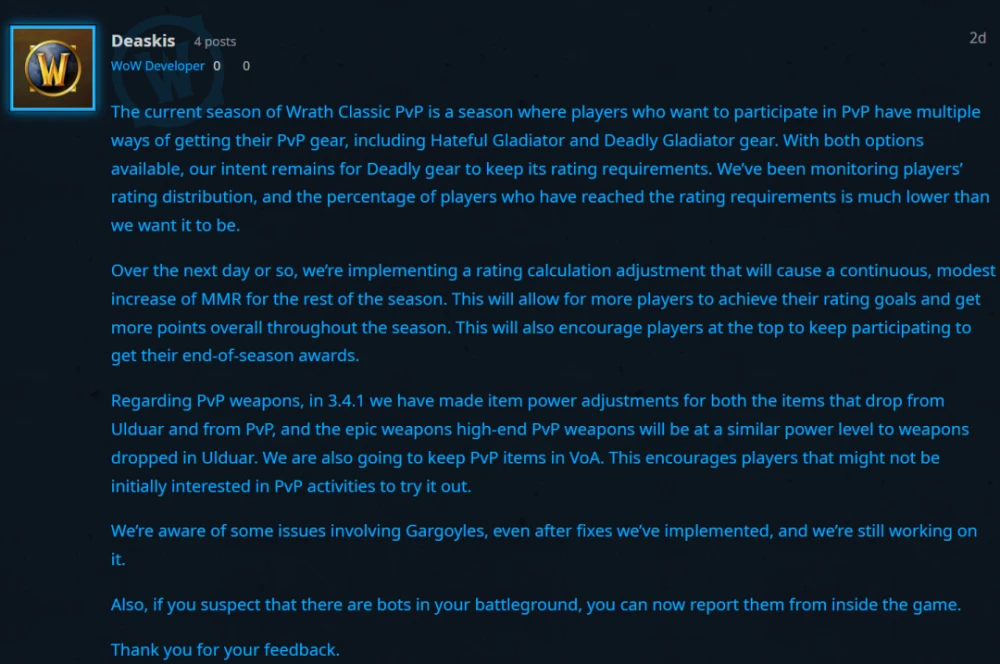Screen dimensions: 1000x664
Task: Click the word 'VoA' in the third paragraph
Action: 584,458
